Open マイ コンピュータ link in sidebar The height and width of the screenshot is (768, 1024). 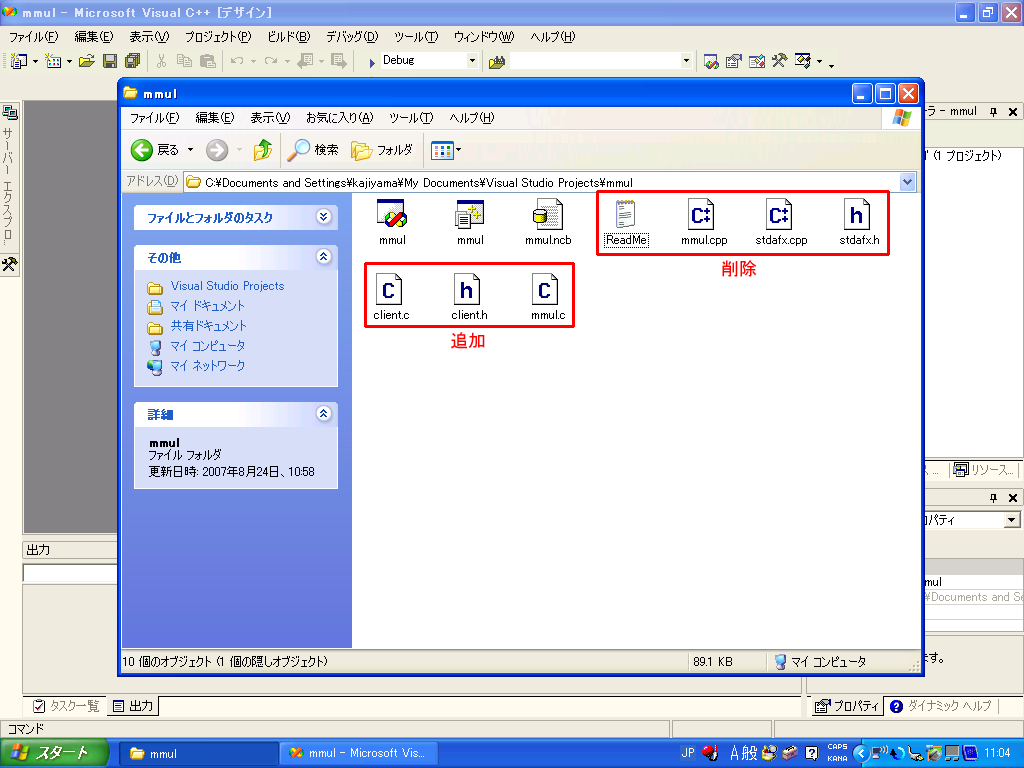point(208,345)
